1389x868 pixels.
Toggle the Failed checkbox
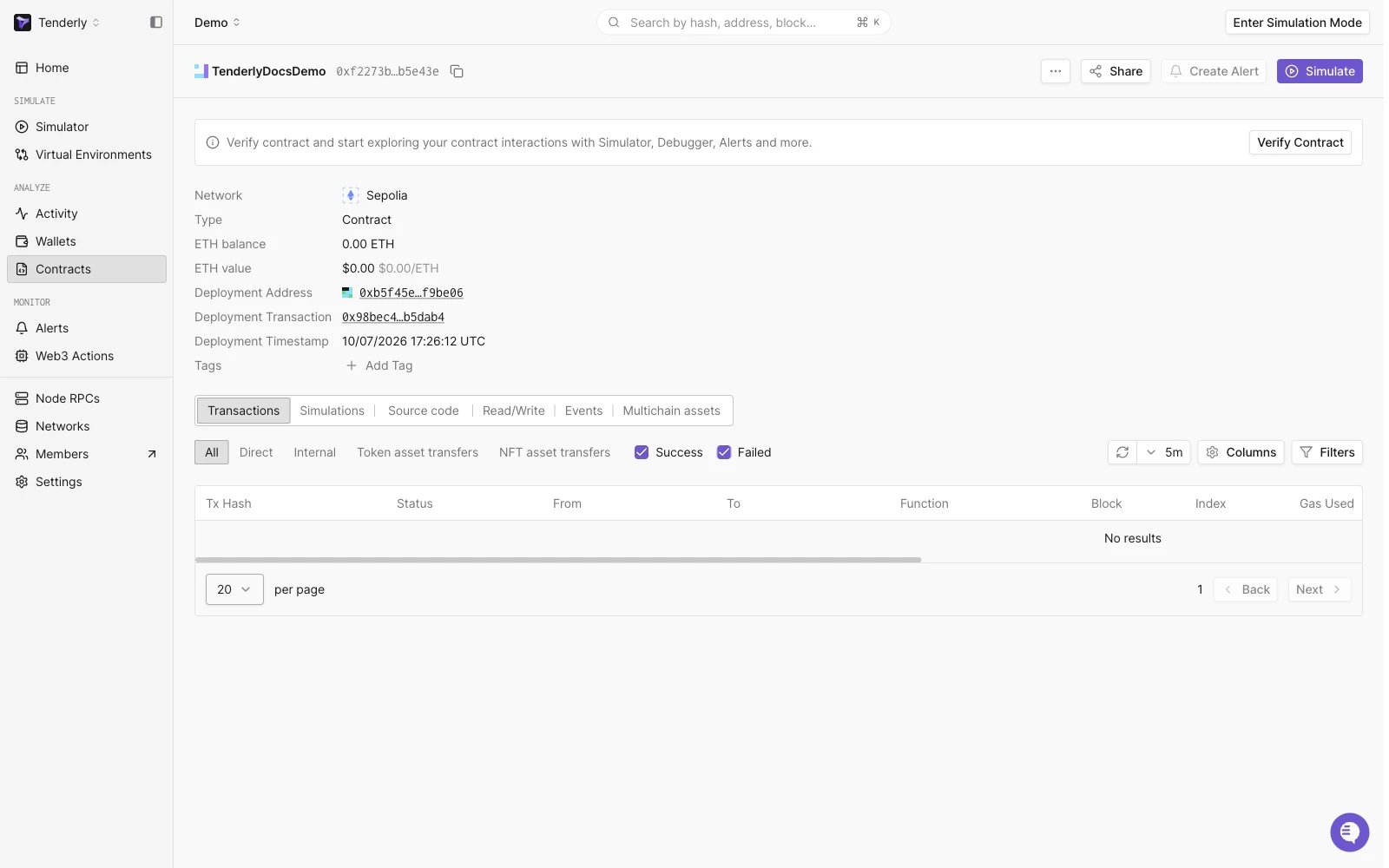724,452
